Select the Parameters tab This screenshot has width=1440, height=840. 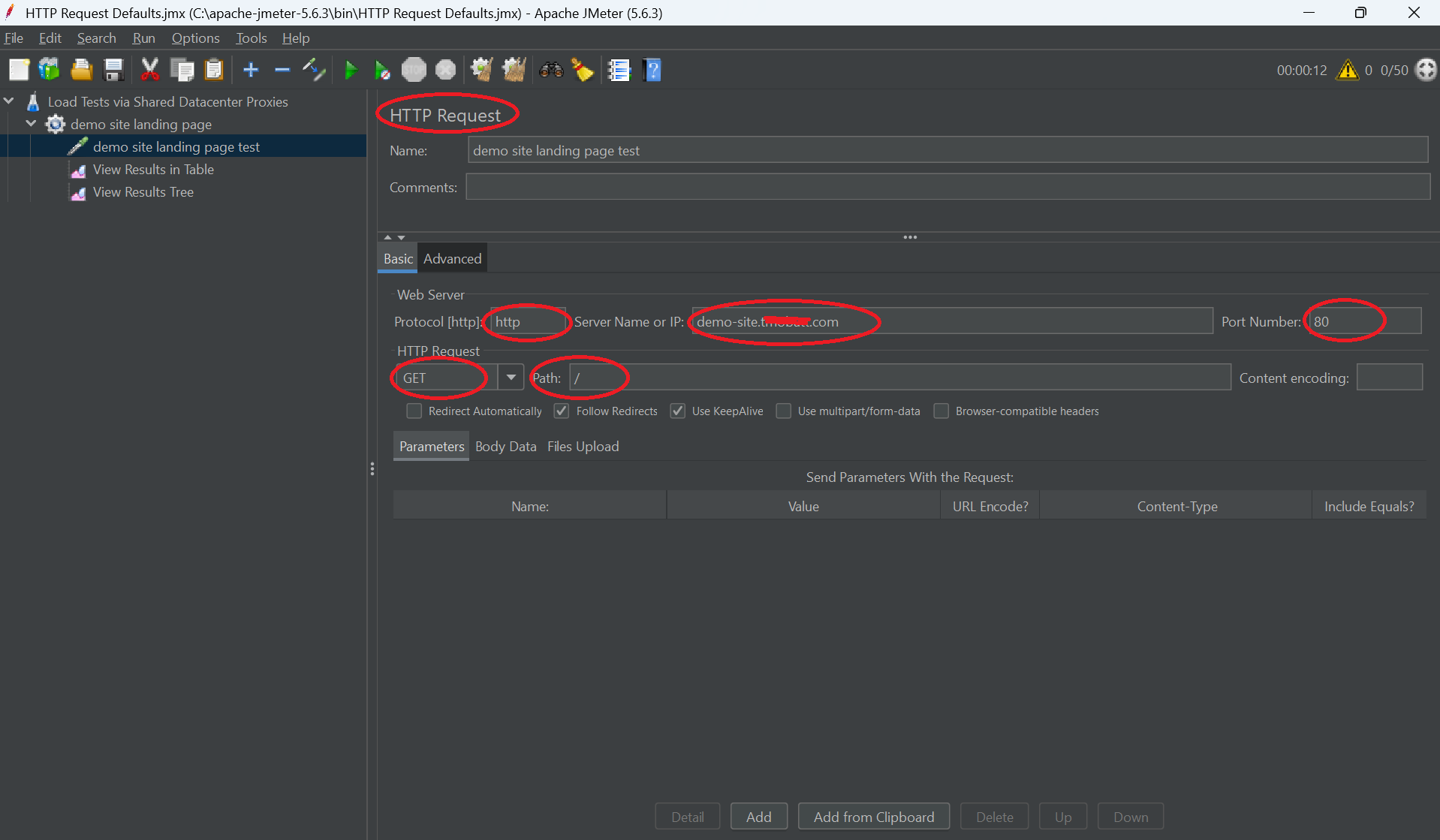point(432,446)
